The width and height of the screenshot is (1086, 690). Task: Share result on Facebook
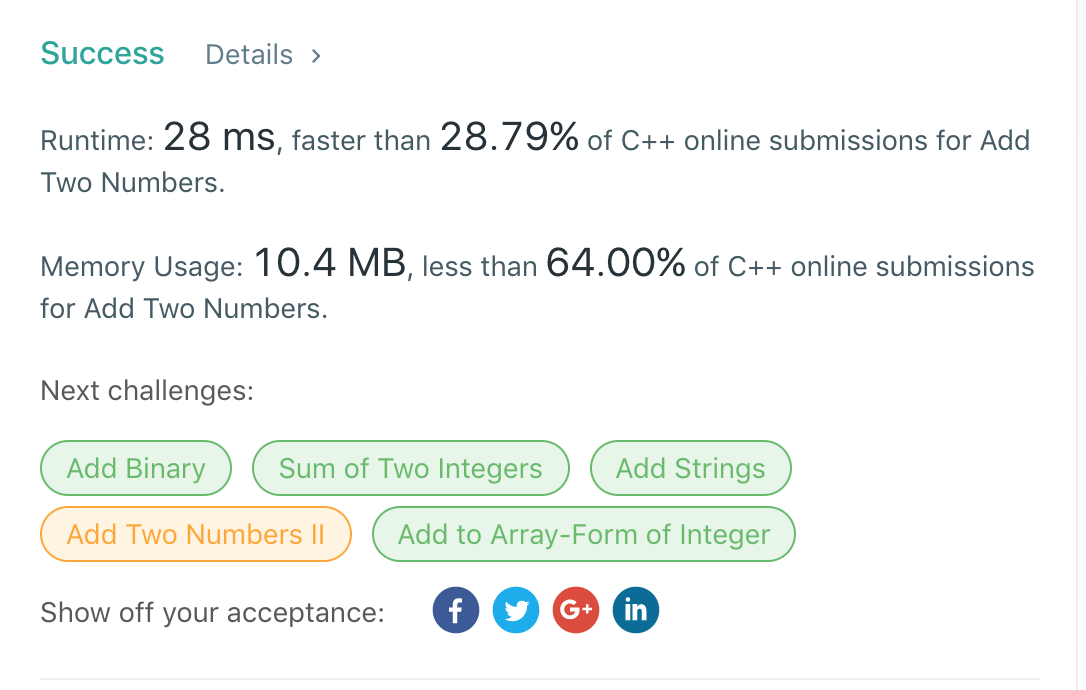pyautogui.click(x=456, y=610)
